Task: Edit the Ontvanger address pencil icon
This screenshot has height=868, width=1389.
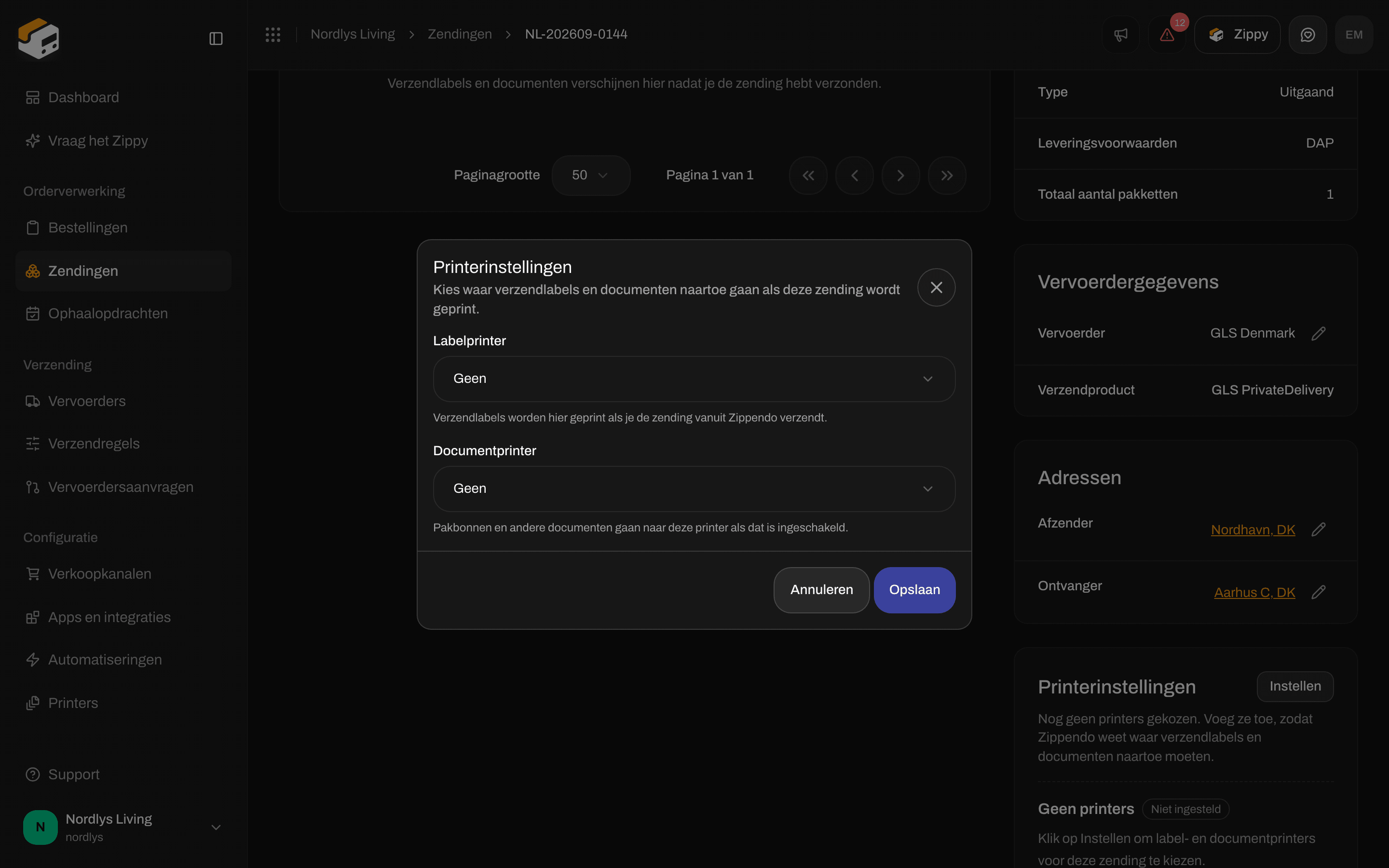Action: point(1319,592)
